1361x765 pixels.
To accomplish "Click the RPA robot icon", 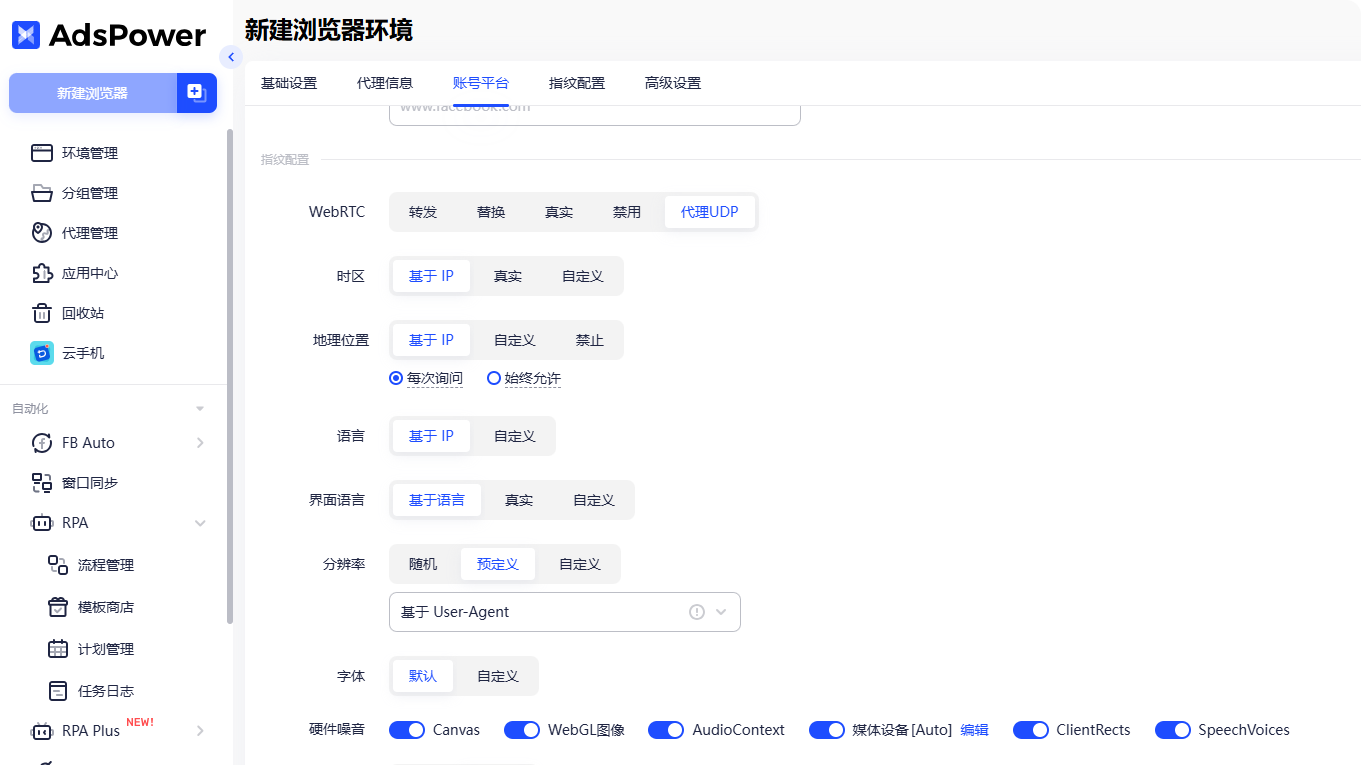I will [x=41, y=523].
